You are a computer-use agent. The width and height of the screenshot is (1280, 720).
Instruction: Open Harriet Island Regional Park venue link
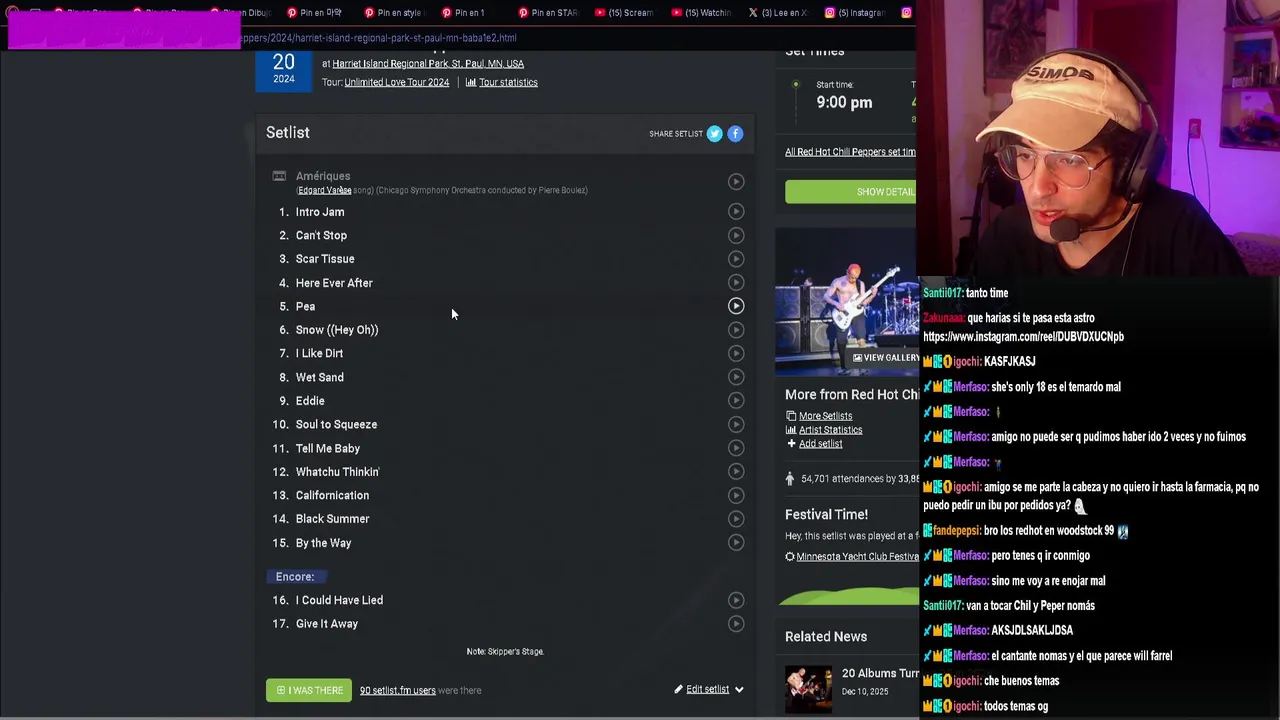pos(428,63)
